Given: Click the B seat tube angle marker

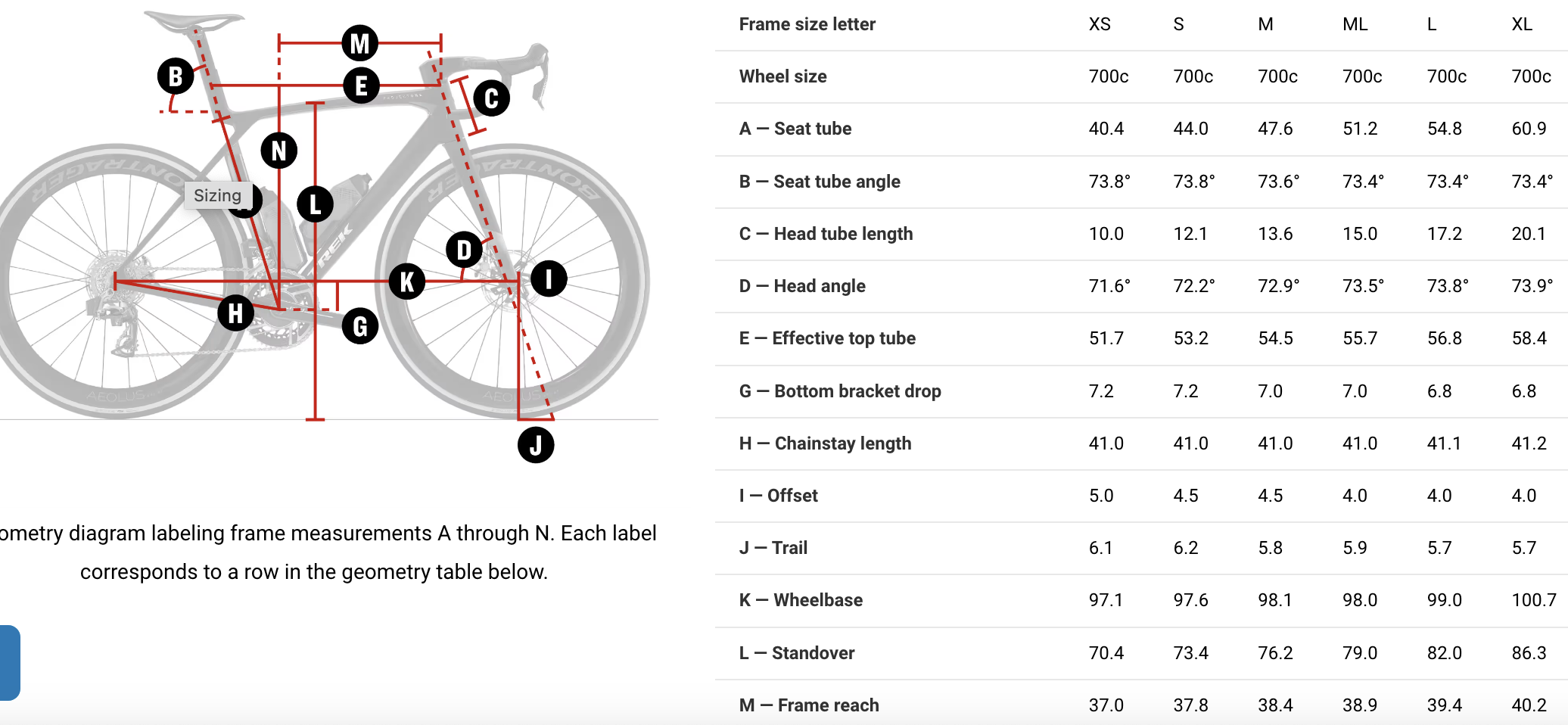Looking at the screenshot, I should pos(176,76).
